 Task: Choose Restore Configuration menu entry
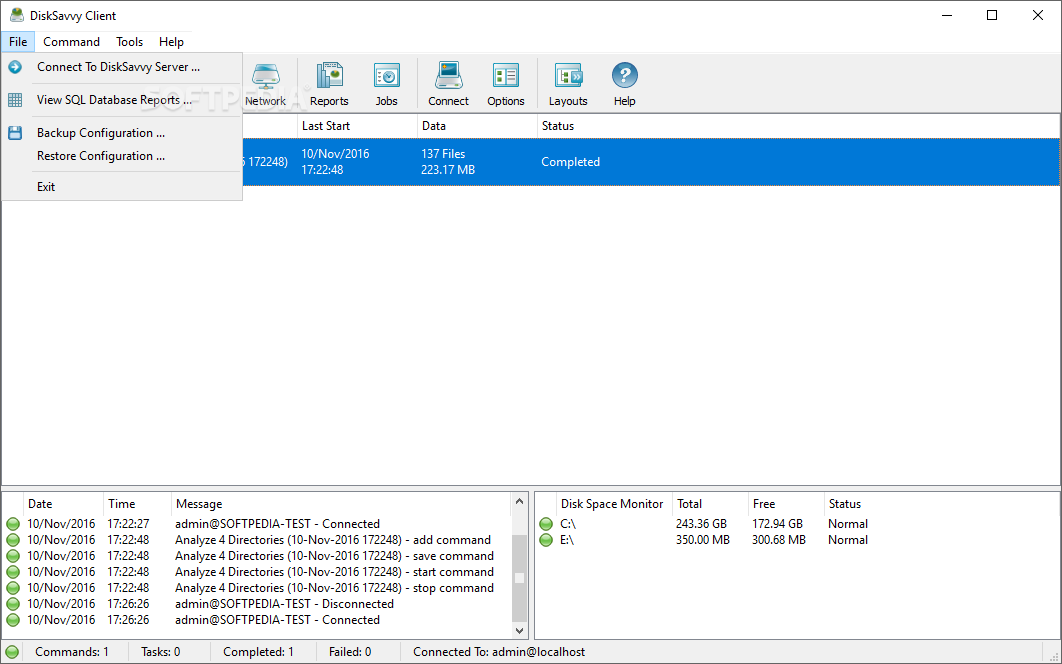[x=122, y=156]
